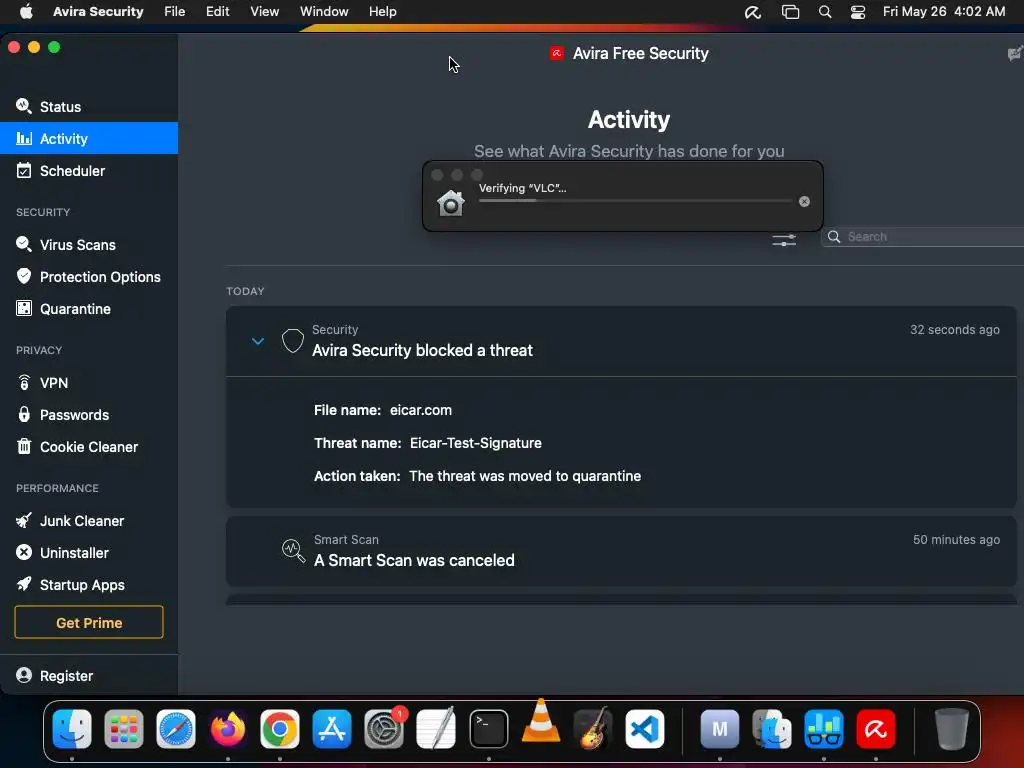
Task: Open Launchpad from the Dock
Action: [123, 729]
